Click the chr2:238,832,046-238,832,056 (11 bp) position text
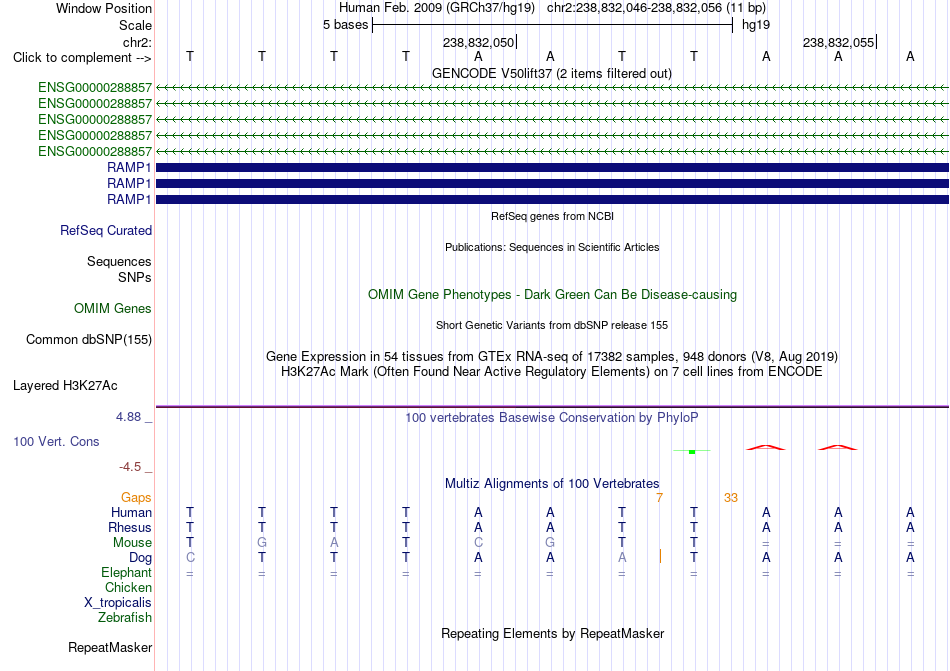This screenshot has width=950, height=671. (x=656, y=8)
